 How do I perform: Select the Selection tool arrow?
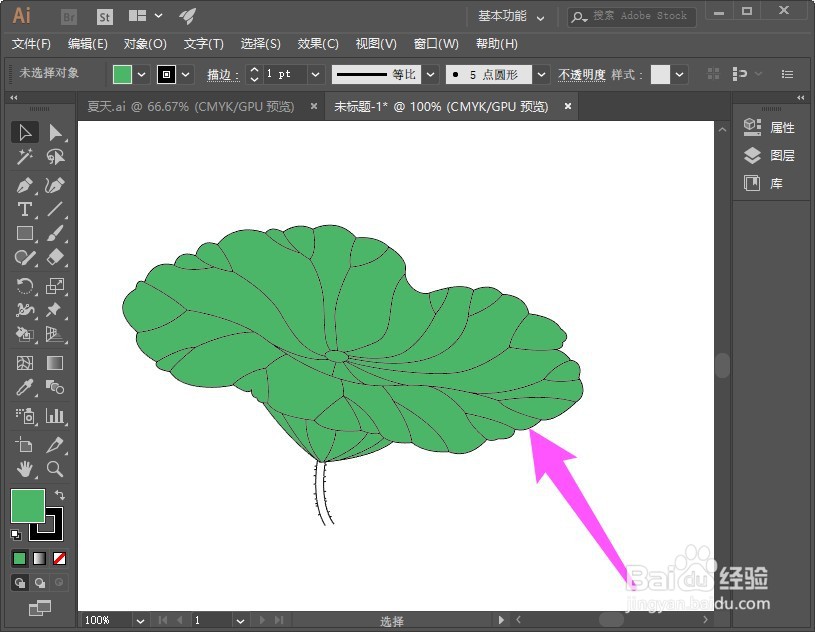(x=24, y=133)
